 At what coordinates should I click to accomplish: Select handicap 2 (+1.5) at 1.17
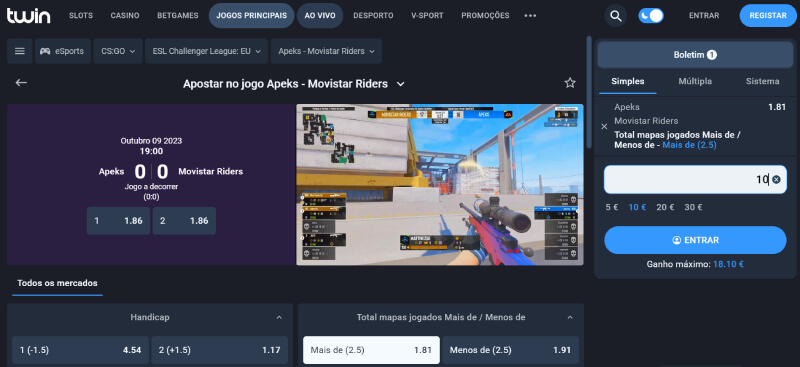point(220,350)
